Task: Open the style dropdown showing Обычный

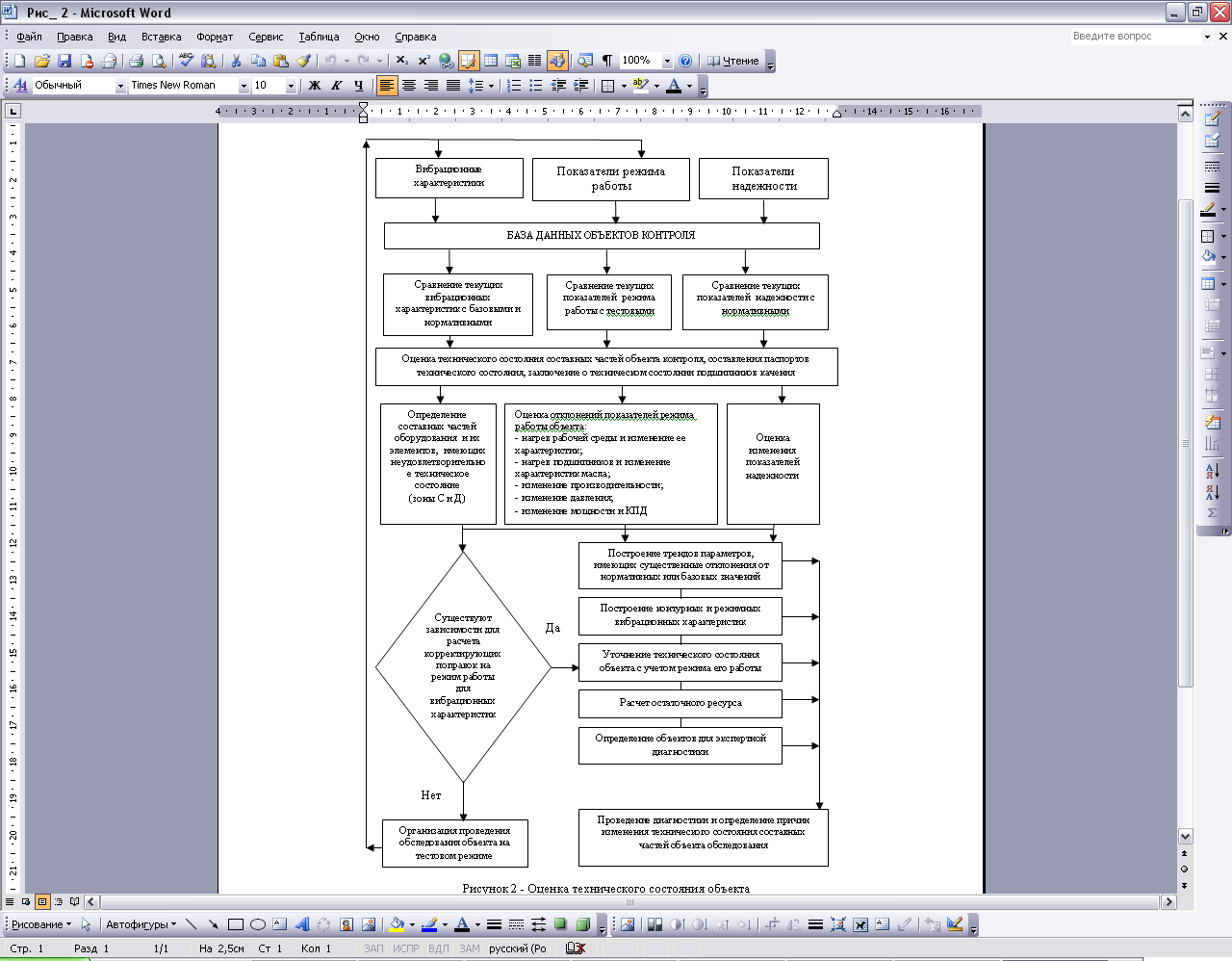Action: pyautogui.click(x=120, y=86)
